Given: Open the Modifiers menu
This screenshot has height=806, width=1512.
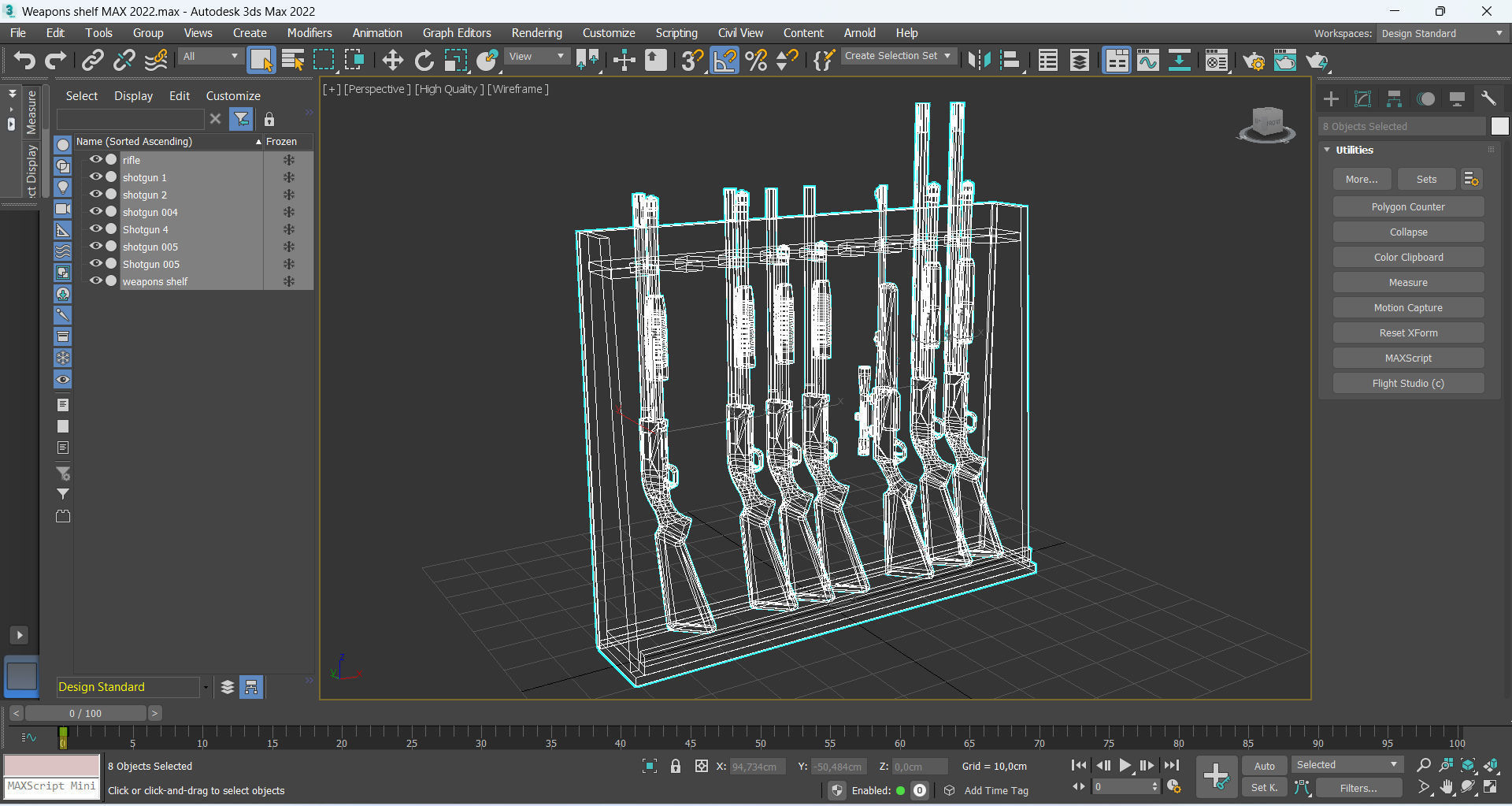Looking at the screenshot, I should coord(309,33).
